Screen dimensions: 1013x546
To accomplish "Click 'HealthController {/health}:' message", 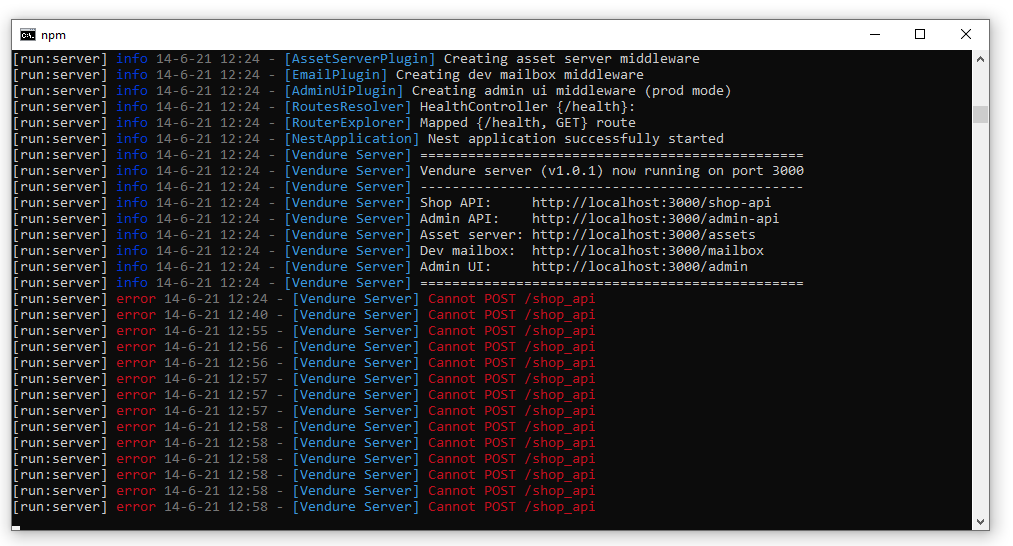I will click(527, 107).
